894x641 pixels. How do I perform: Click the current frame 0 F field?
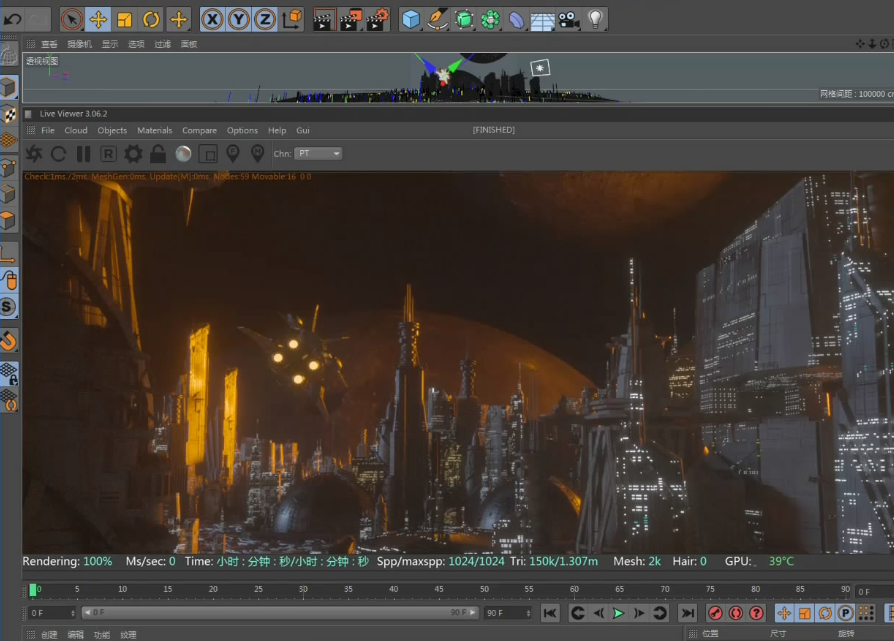click(52, 613)
